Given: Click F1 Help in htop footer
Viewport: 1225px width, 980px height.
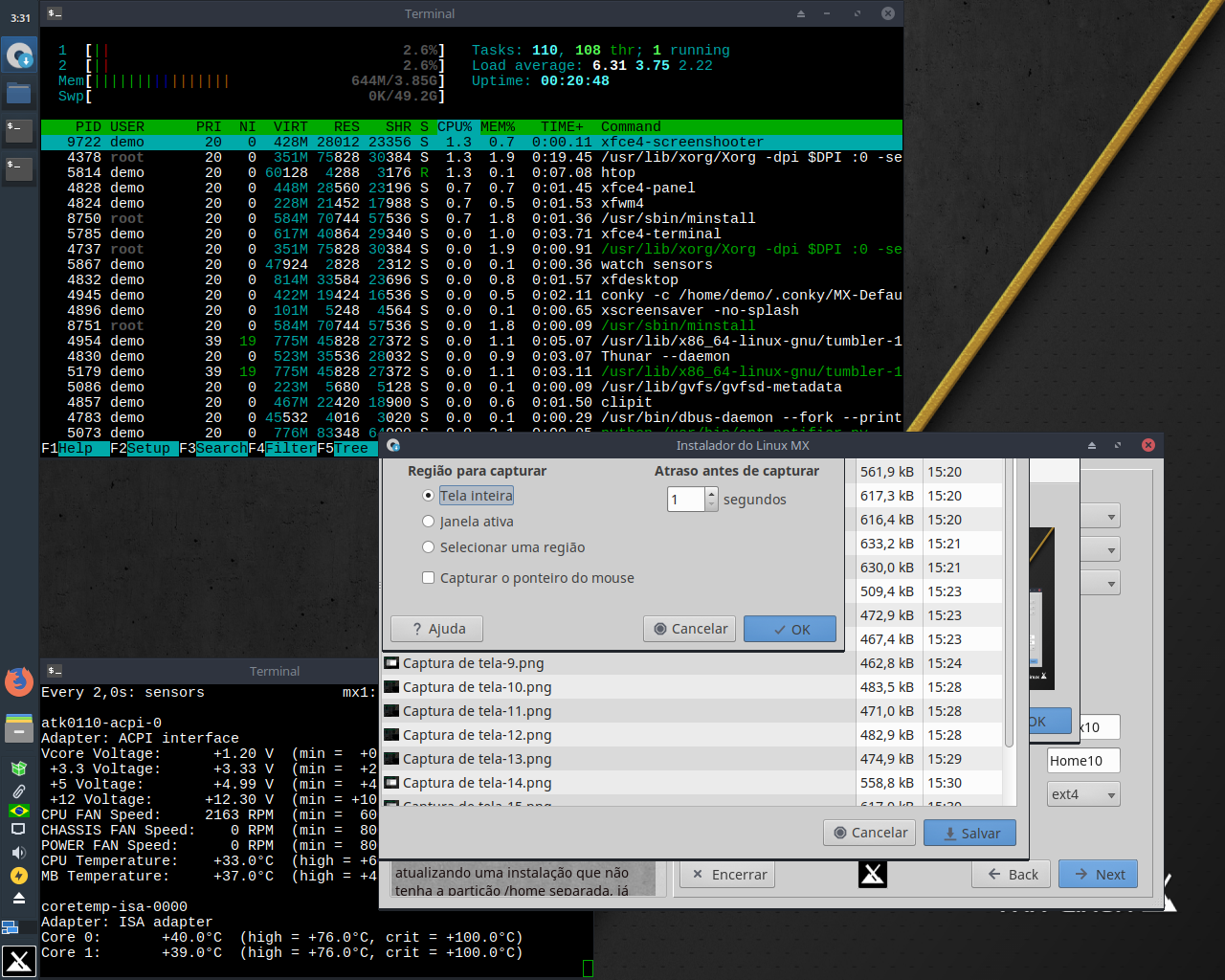Looking at the screenshot, I should (76, 448).
